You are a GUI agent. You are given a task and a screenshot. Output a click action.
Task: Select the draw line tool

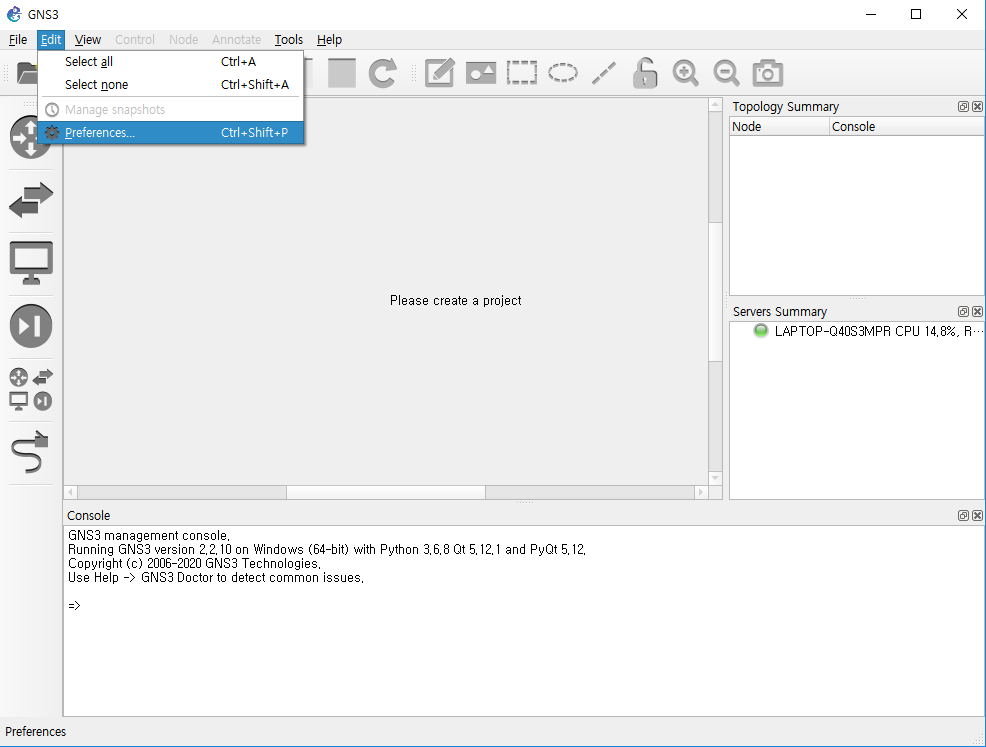[x=604, y=73]
